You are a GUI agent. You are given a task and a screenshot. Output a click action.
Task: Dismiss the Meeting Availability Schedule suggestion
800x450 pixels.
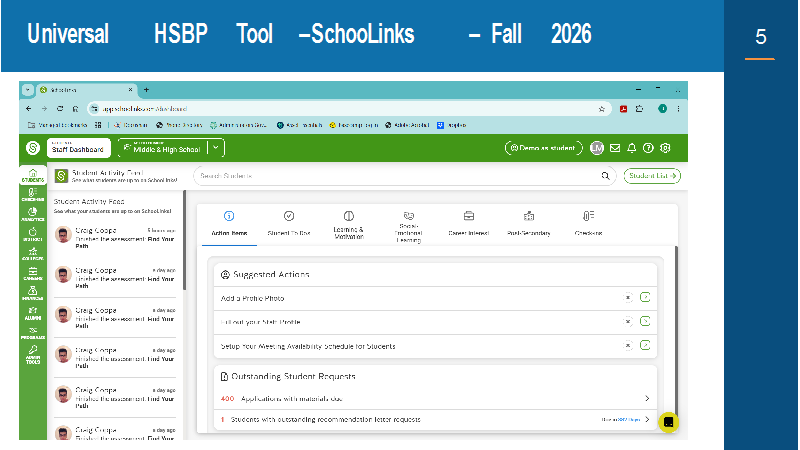coord(628,345)
